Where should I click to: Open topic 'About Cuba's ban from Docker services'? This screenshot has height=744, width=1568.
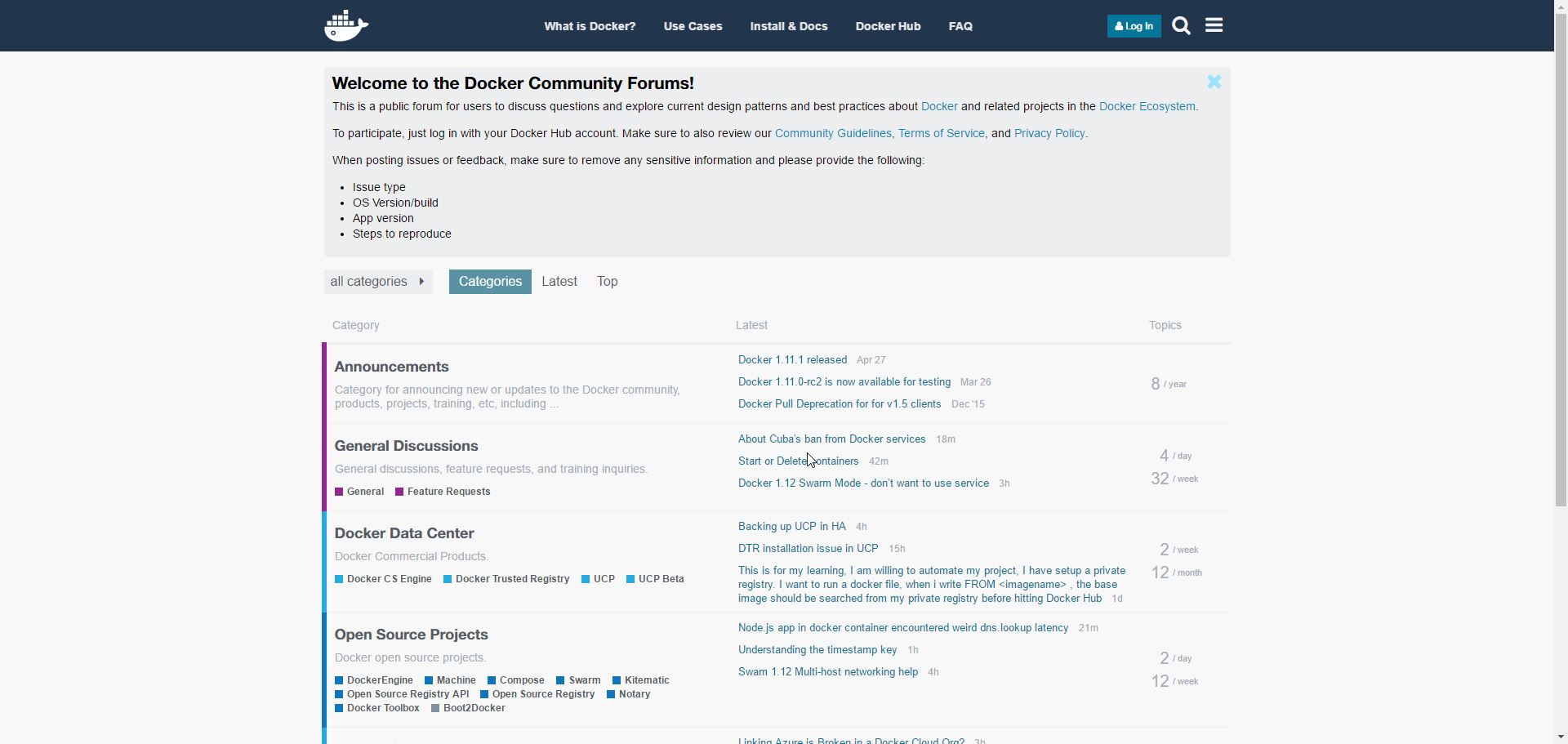click(831, 439)
